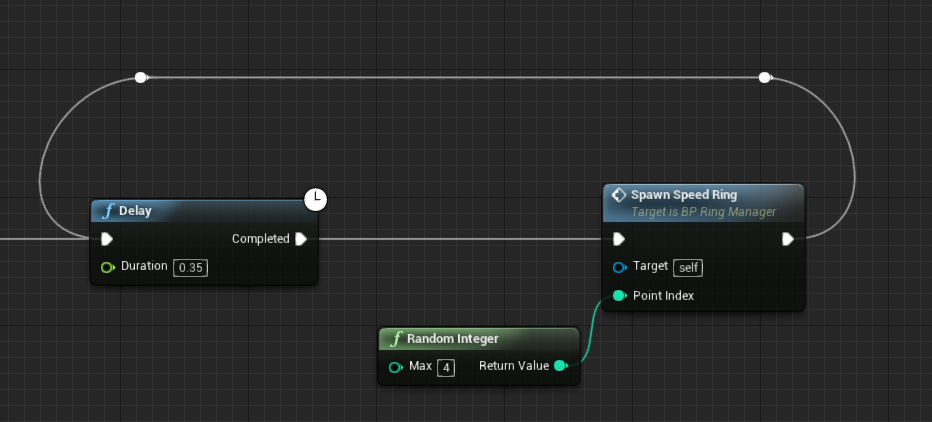Viewport: 932px width, 422px height.
Task: Edit the Duration value field 0.35
Action: 190,267
